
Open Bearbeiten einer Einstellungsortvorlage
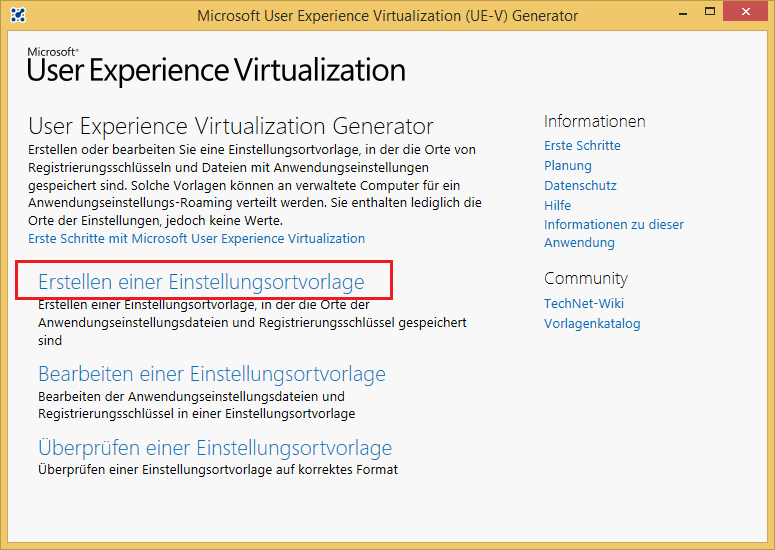tap(212, 374)
